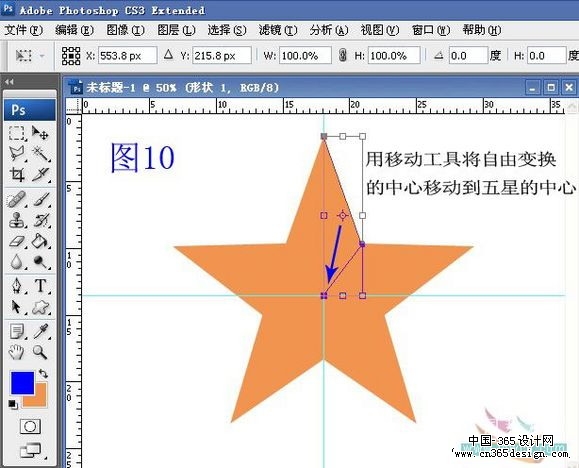The image size is (579, 468).
Task: Select the Paint Bucket tool
Action: [40, 242]
